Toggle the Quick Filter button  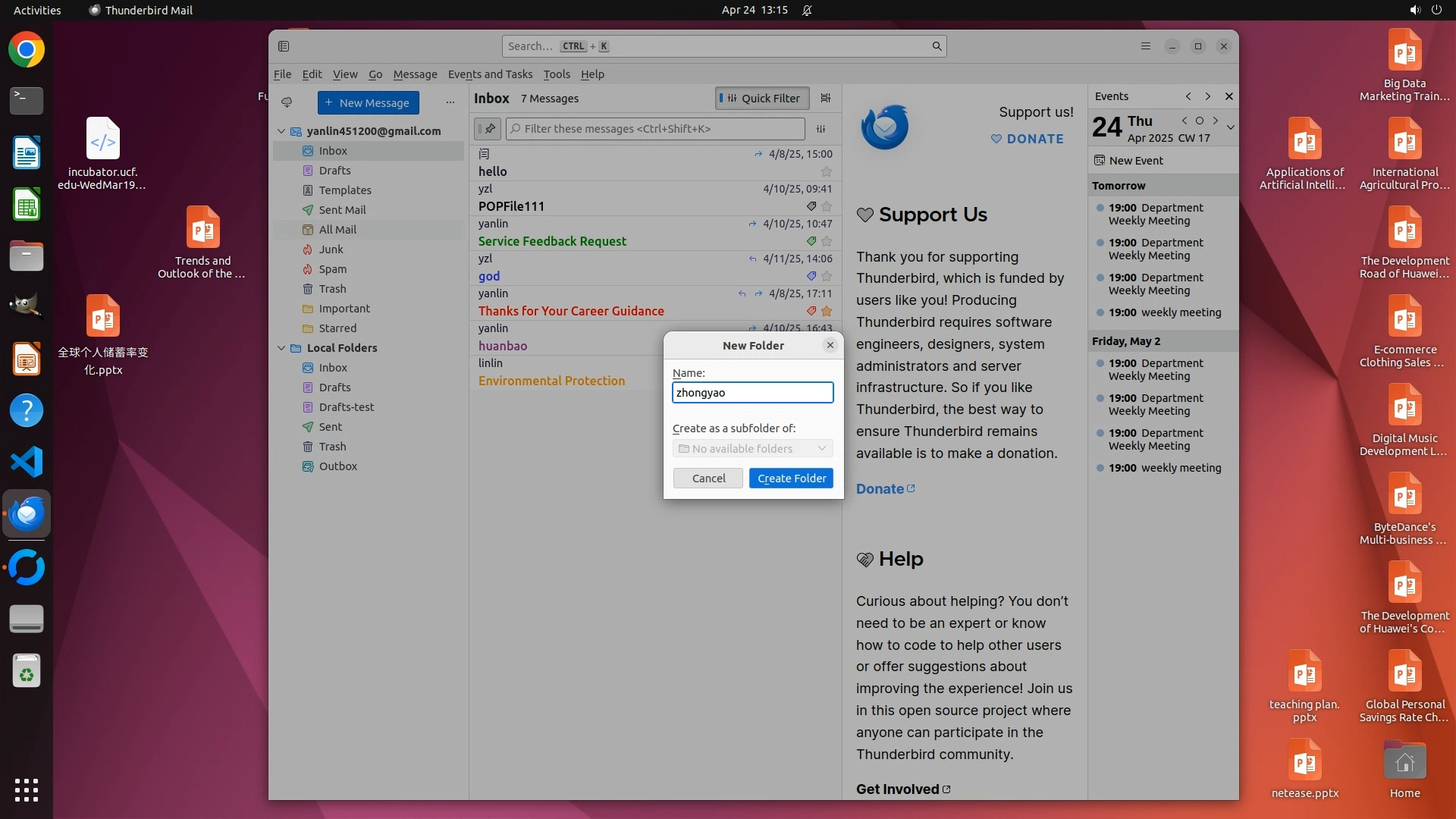pos(762,98)
